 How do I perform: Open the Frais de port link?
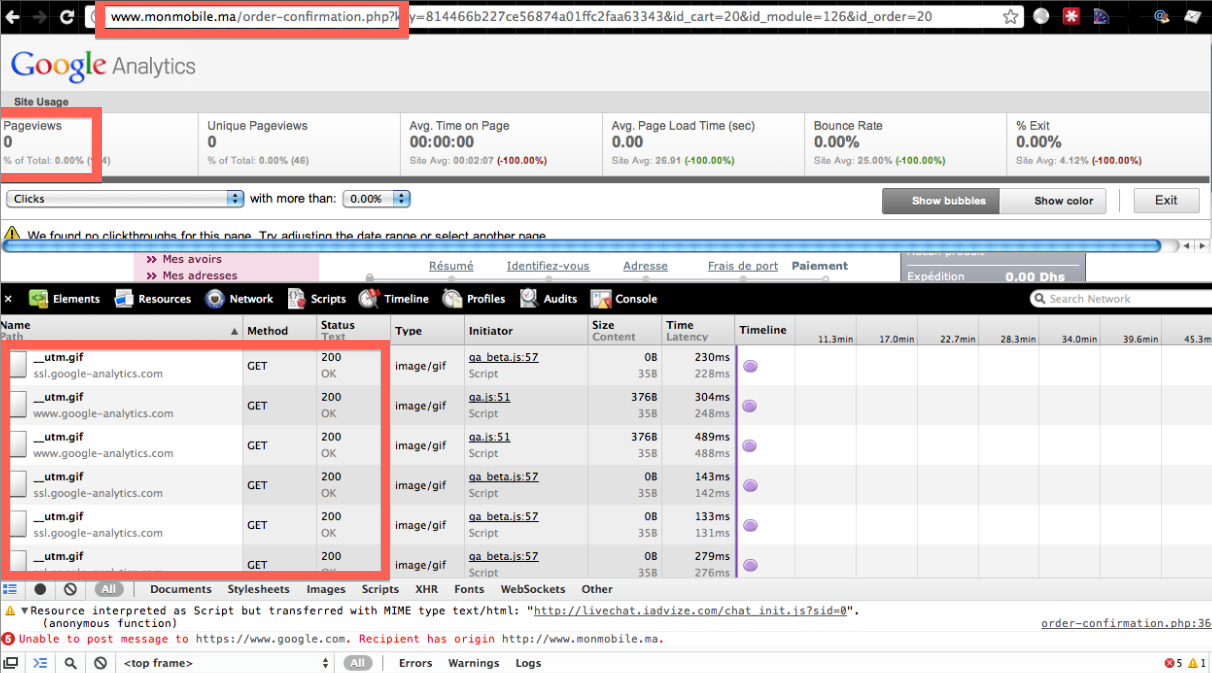tap(743, 266)
